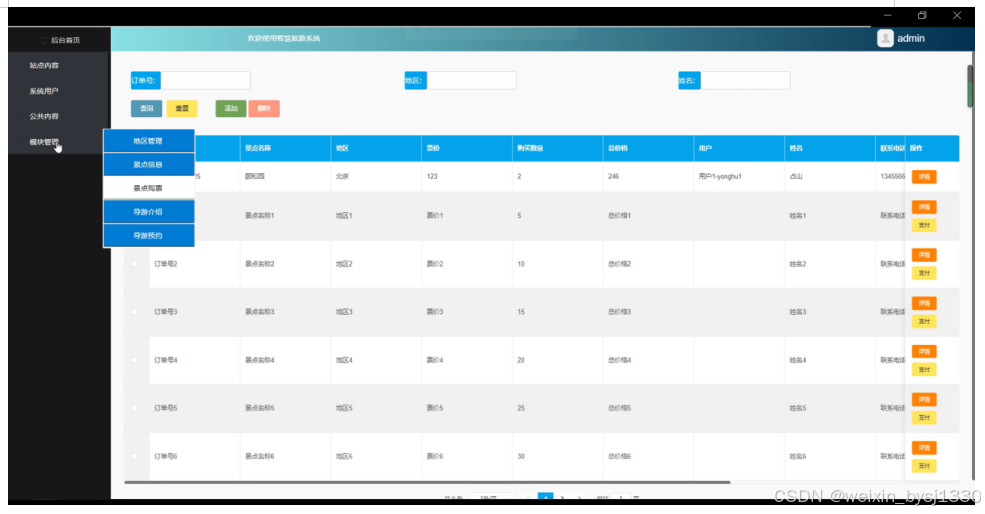Image resolution: width=985 pixels, height=514 pixels.
Task: Click the 订单号2 cell
Action: 195,264
